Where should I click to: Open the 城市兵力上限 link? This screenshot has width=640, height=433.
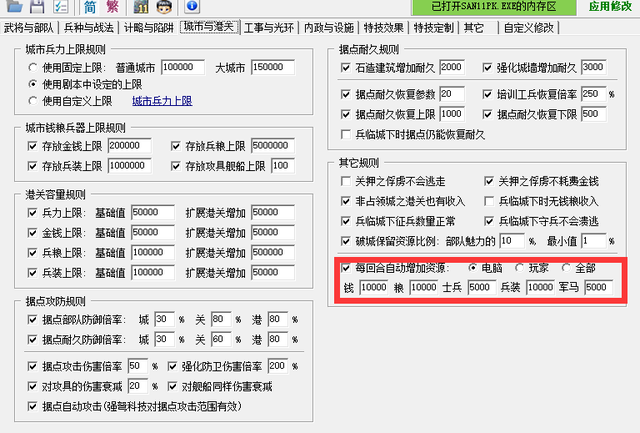pos(162,101)
